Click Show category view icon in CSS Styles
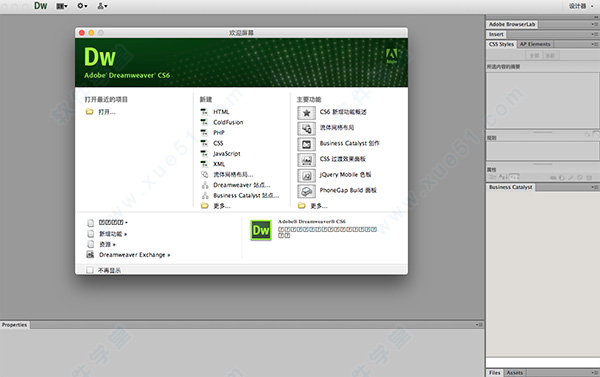The image size is (600, 377). pos(492,176)
